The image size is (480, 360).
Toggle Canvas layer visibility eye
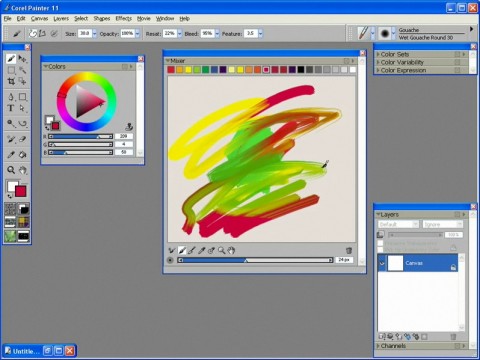(382, 263)
